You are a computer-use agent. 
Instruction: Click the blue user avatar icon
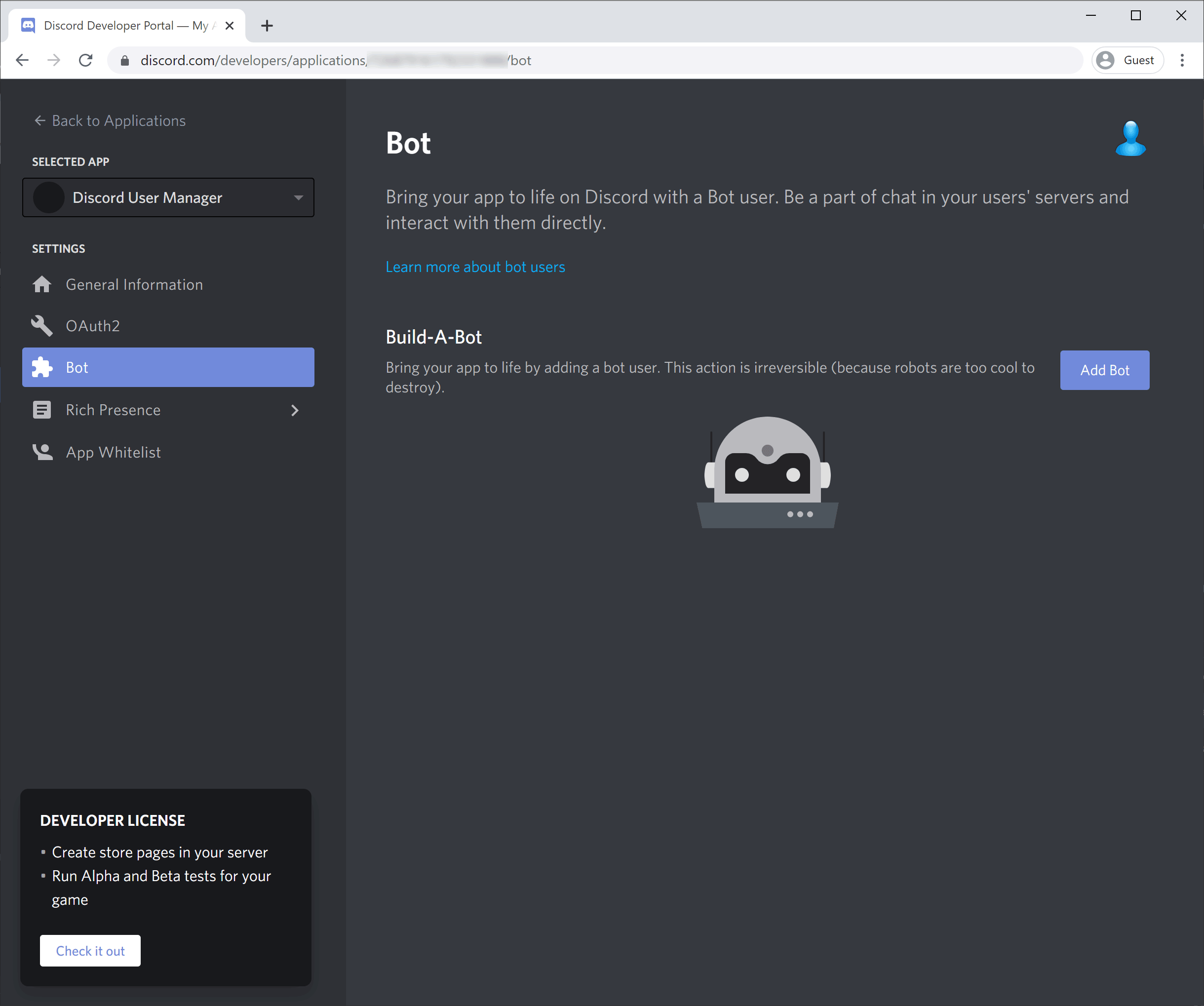1130,139
